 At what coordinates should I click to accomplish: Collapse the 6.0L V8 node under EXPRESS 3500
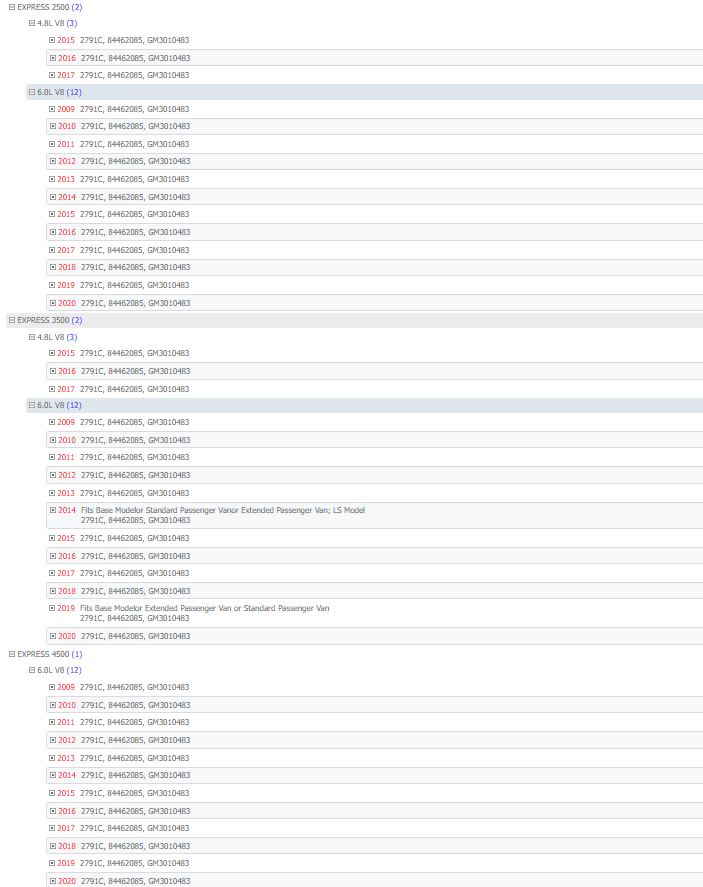tap(32, 406)
